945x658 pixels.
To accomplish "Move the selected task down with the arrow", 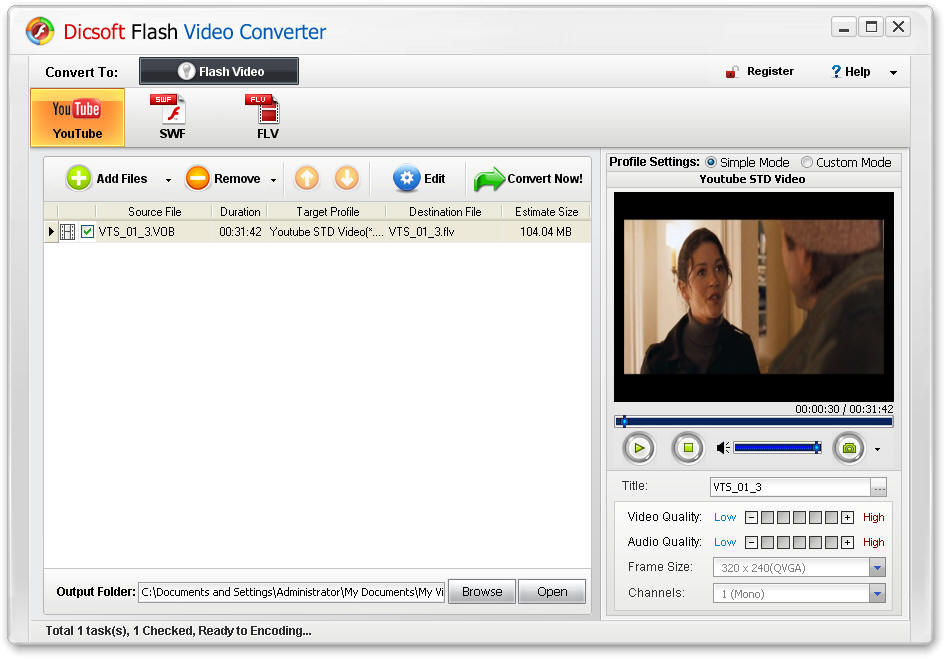I will [x=347, y=178].
